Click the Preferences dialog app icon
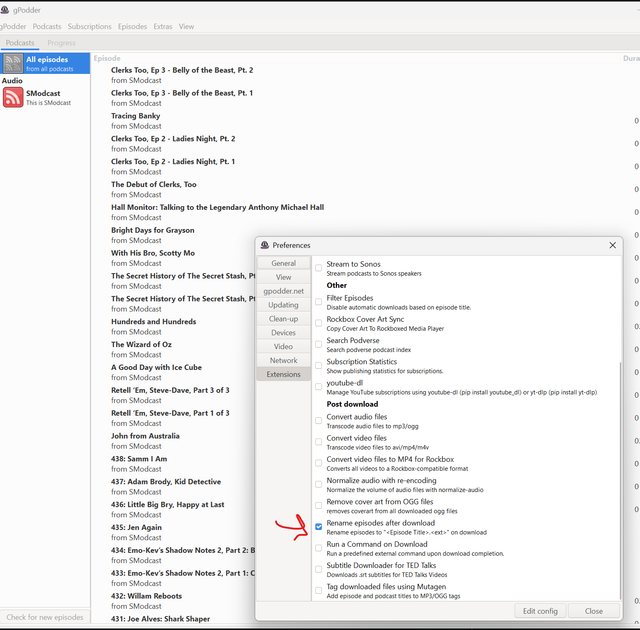The width and height of the screenshot is (640, 630). click(264, 245)
